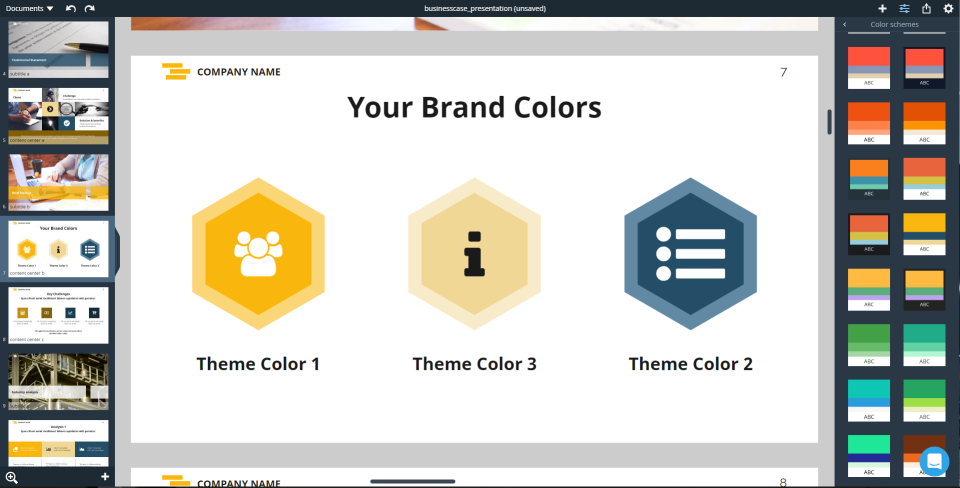Undo the last action

[71, 9]
